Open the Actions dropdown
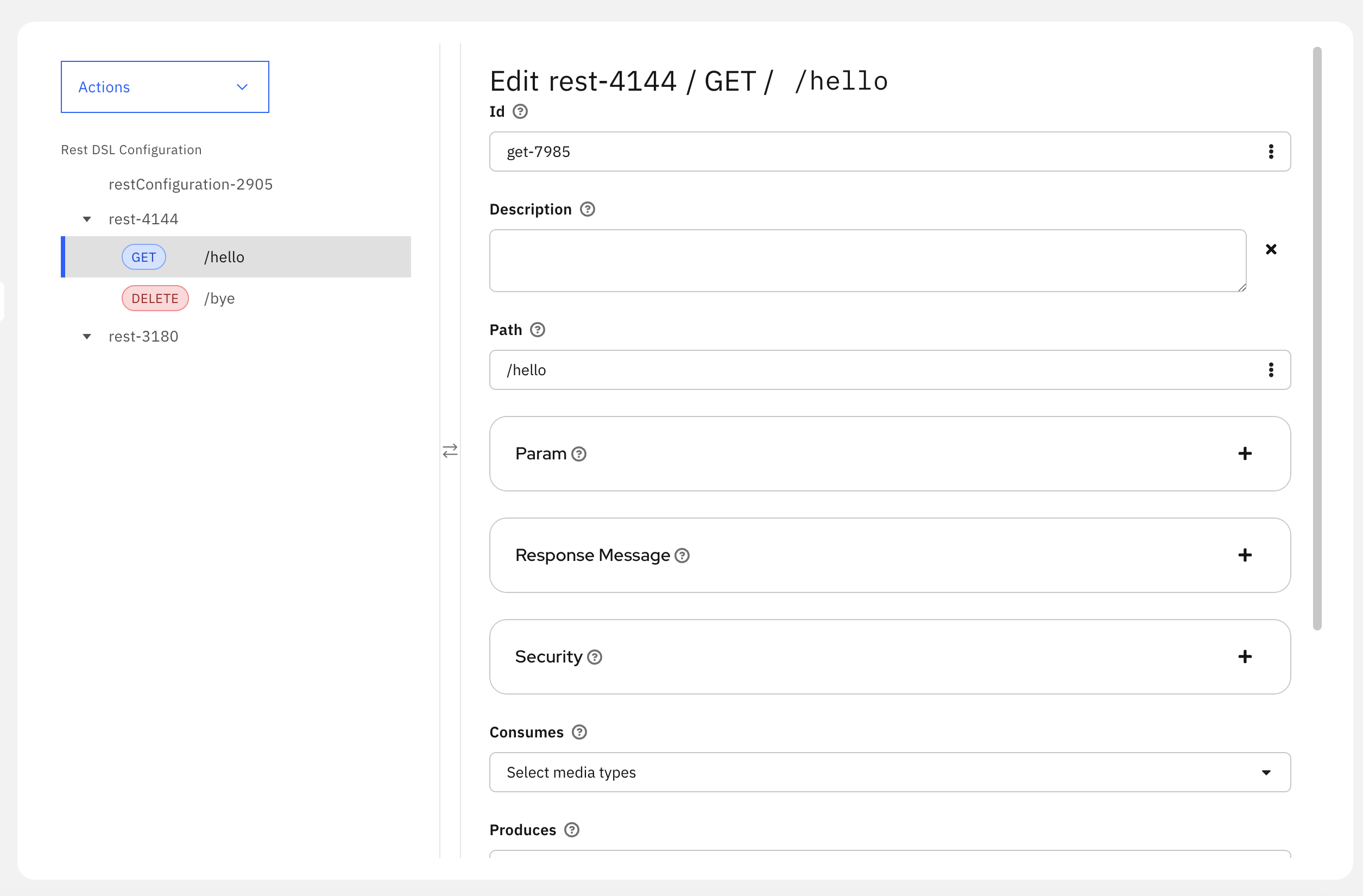The width and height of the screenshot is (1363, 896). click(165, 87)
